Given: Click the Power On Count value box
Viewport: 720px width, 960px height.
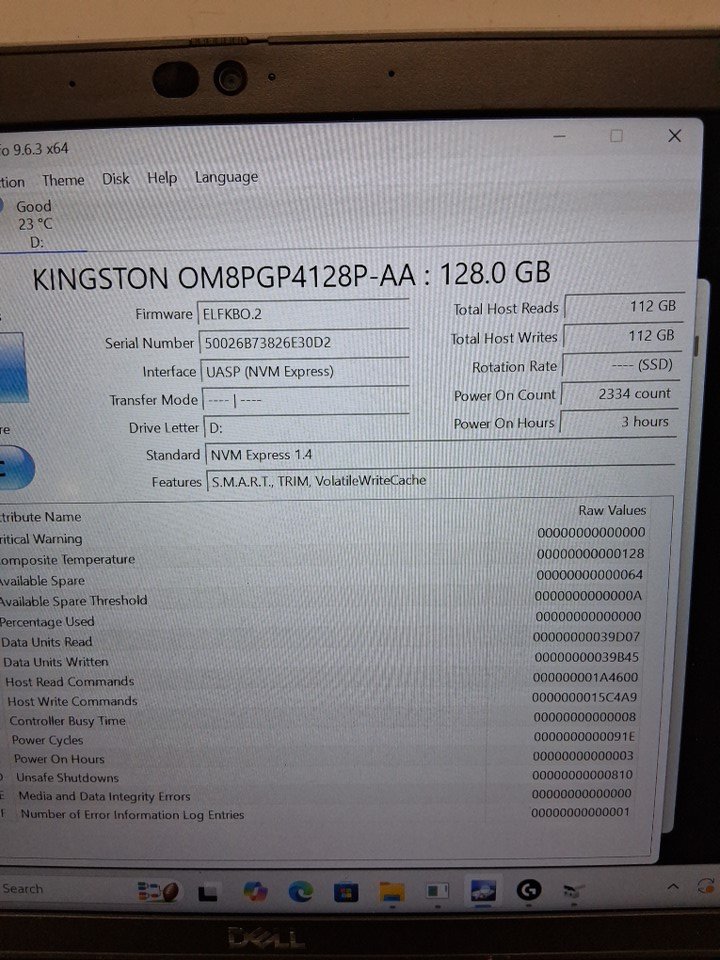Looking at the screenshot, I should 620,394.
